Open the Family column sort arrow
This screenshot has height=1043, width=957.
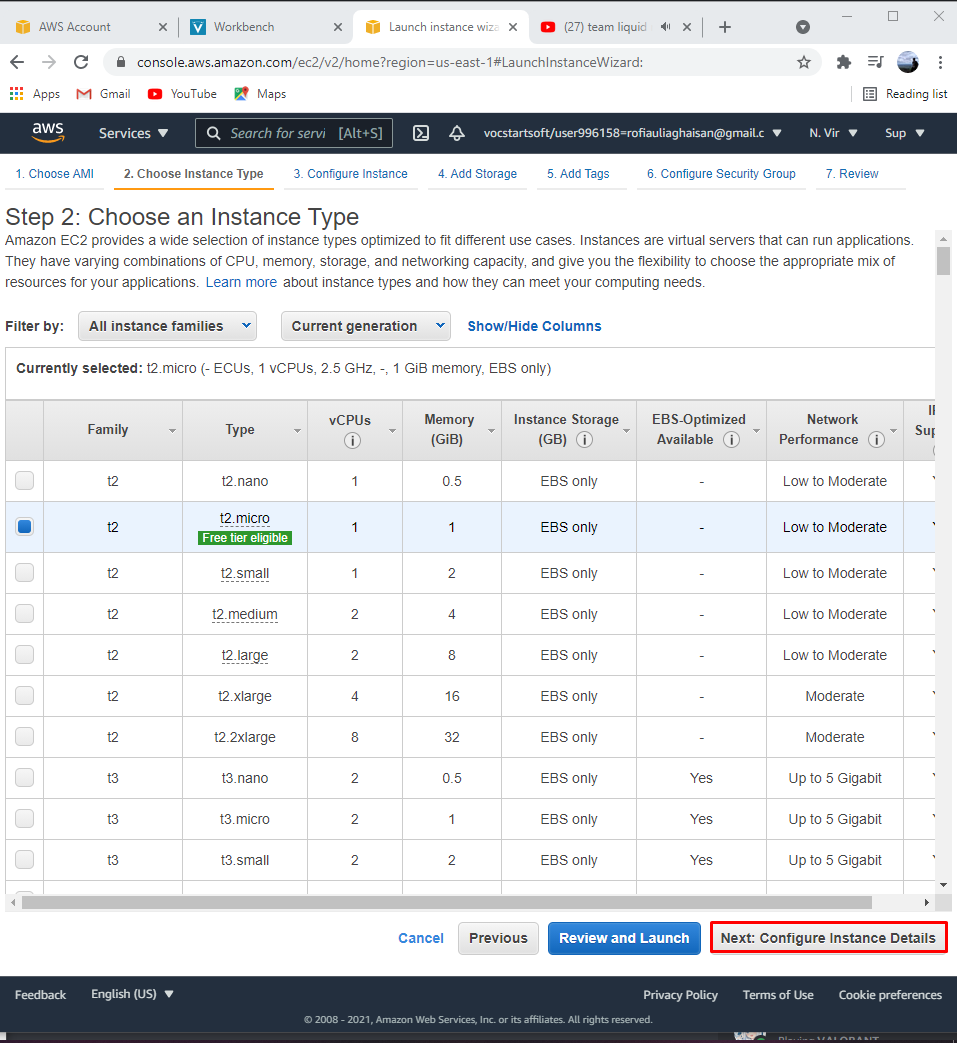172,431
